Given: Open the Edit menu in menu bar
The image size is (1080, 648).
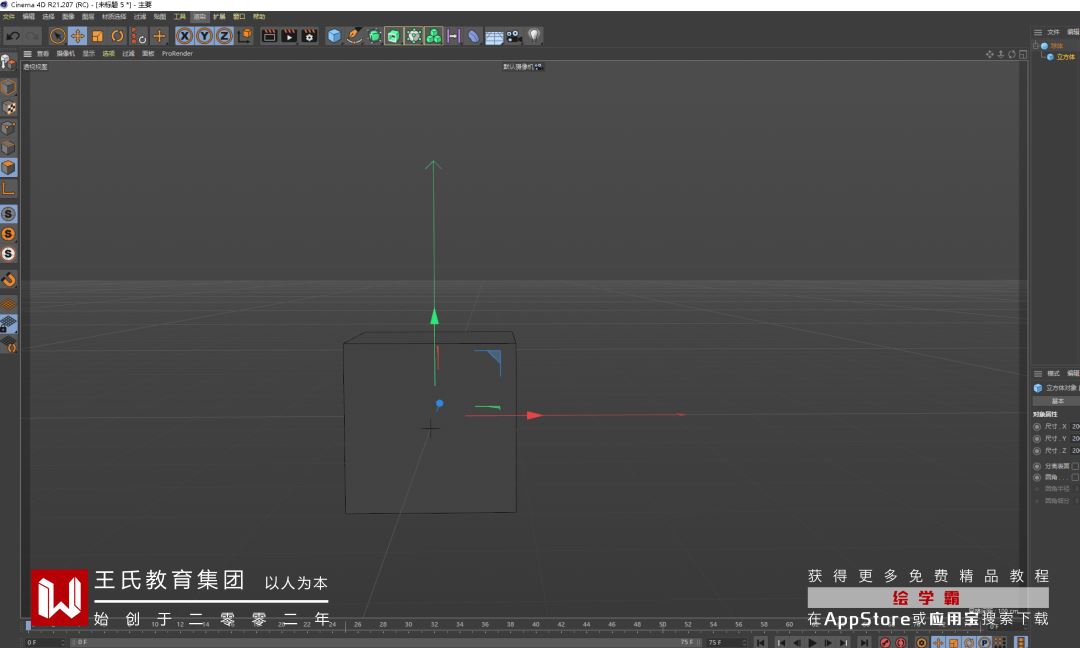Looking at the screenshot, I should 28,17.
